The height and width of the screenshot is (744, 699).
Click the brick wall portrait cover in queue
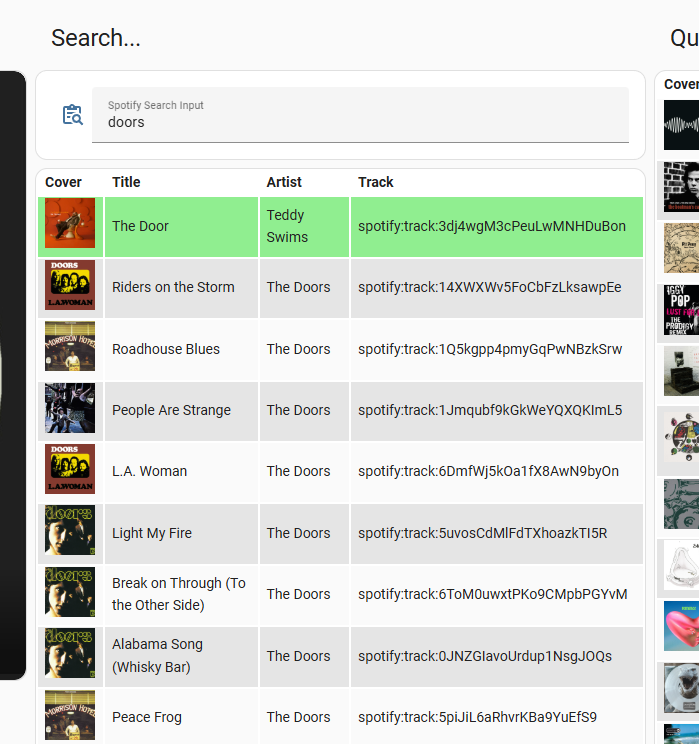click(x=681, y=187)
